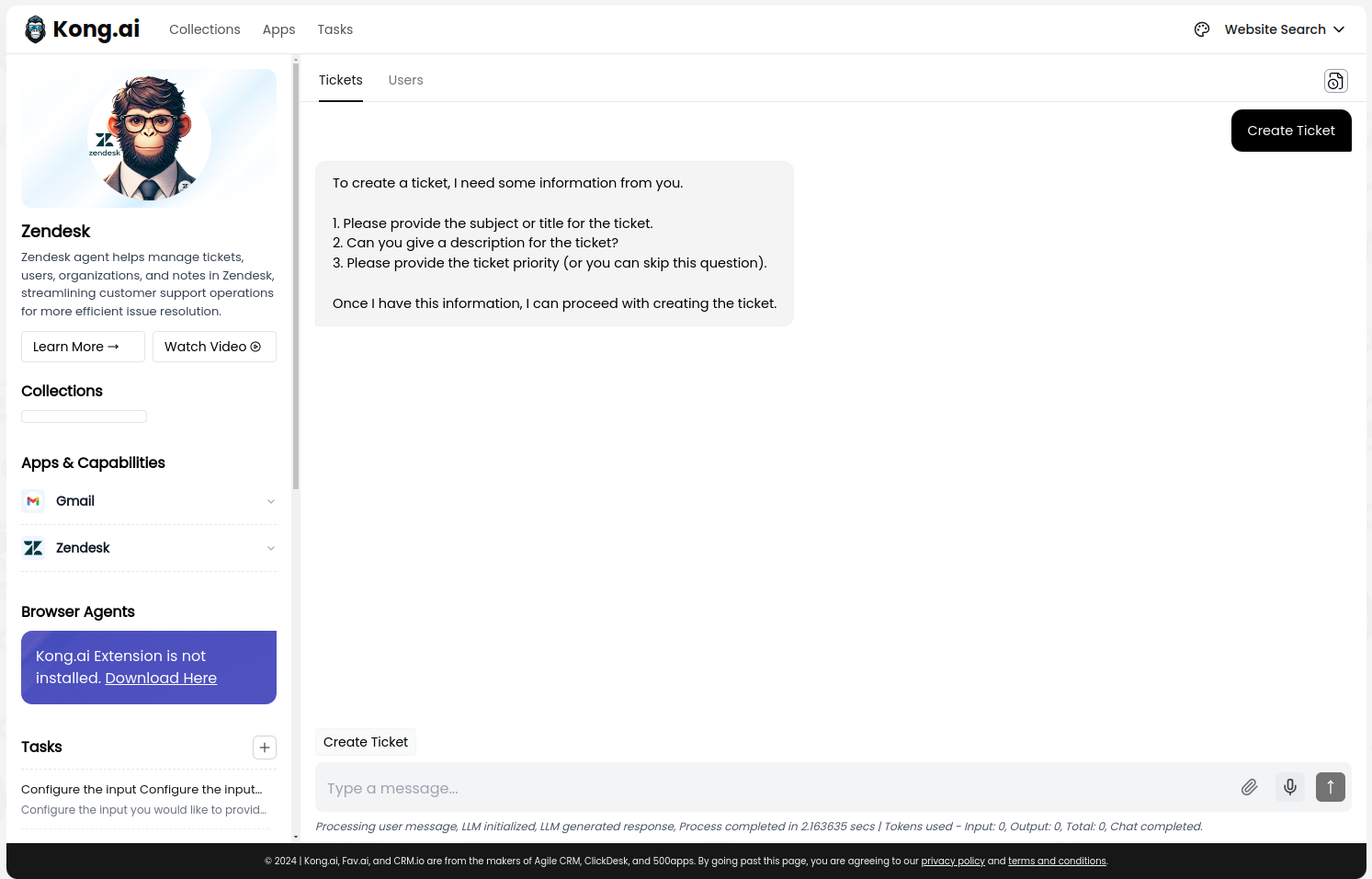Screen dimensions: 1372x879
Task: Click the Watch Video button
Action: (214, 347)
